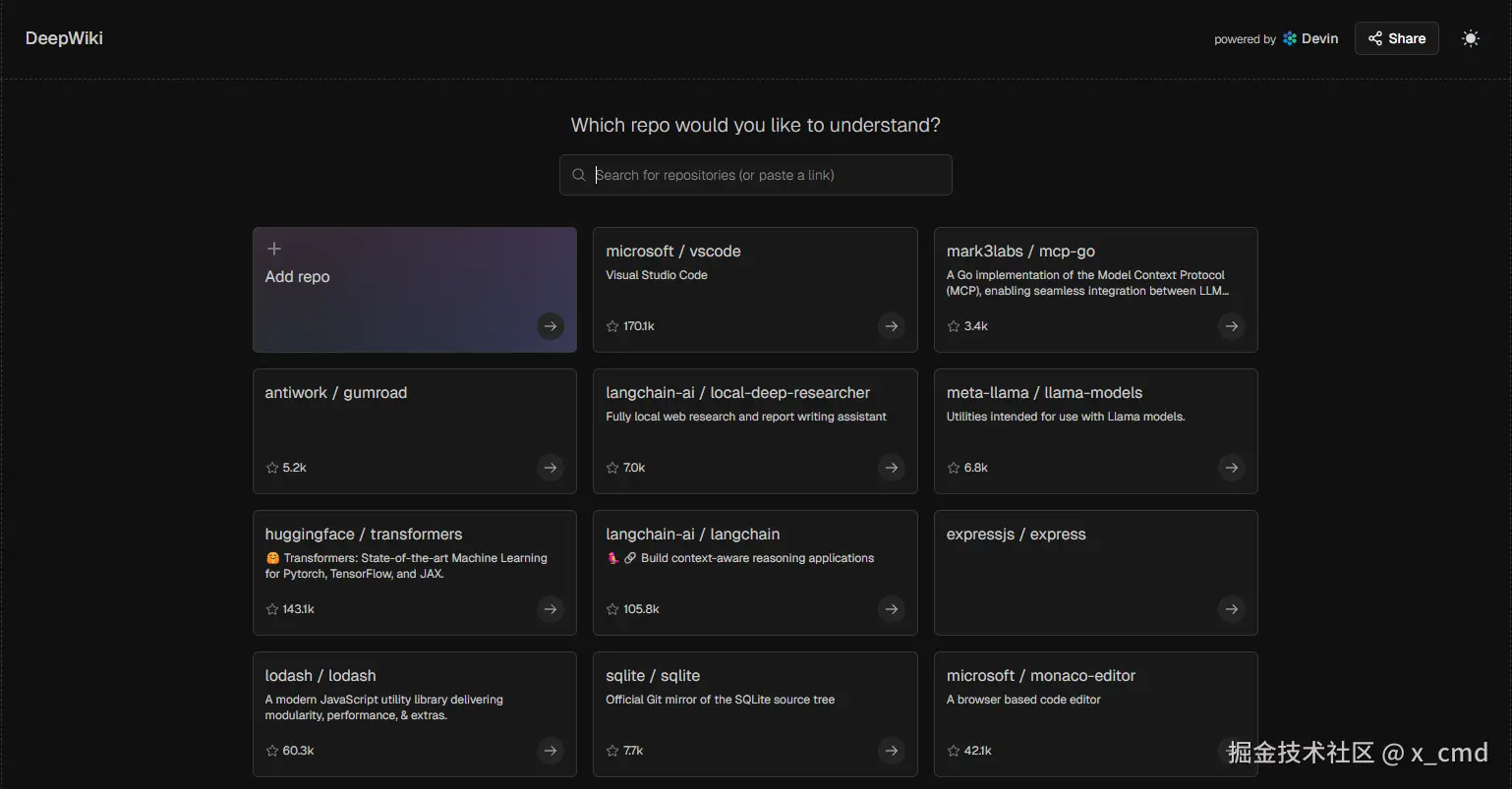
Task: Open the microsoft / monaco-editor title
Action: click(1041, 676)
